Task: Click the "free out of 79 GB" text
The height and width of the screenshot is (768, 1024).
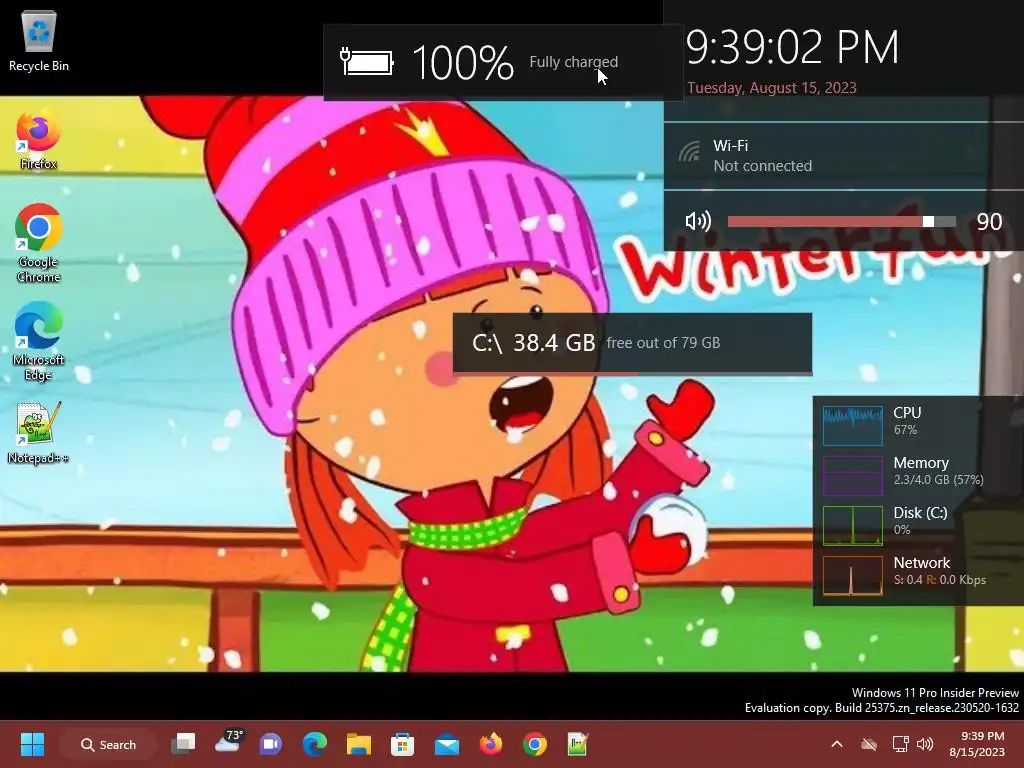Action: [663, 343]
